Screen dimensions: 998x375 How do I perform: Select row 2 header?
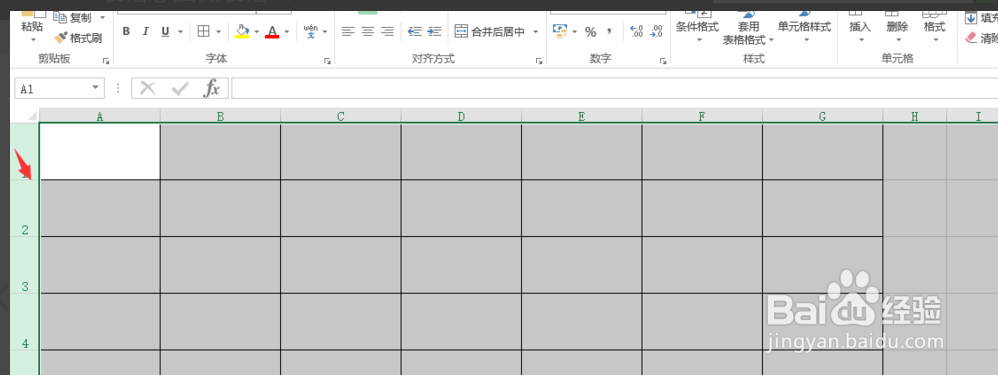coord(25,208)
